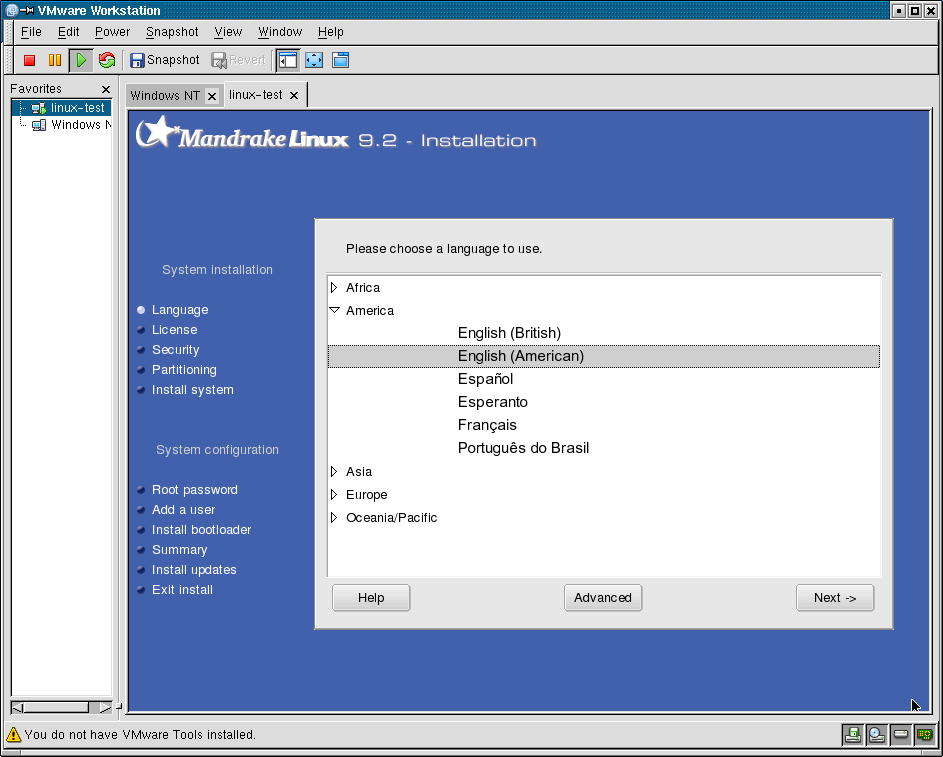Maximize the VMware Workstation window
Viewport: 943px width, 757px height.
point(915,11)
